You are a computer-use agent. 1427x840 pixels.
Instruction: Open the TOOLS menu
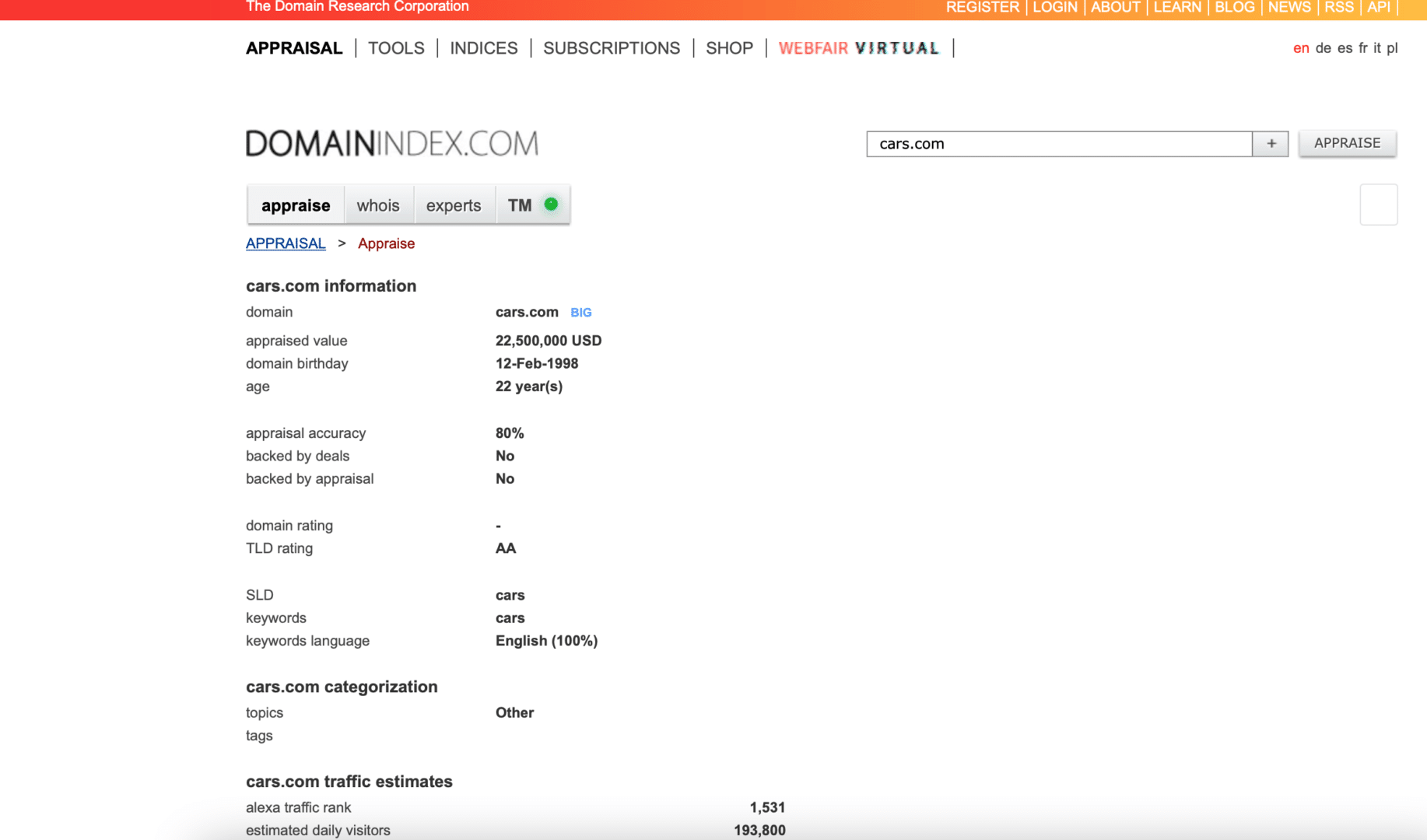pos(396,48)
